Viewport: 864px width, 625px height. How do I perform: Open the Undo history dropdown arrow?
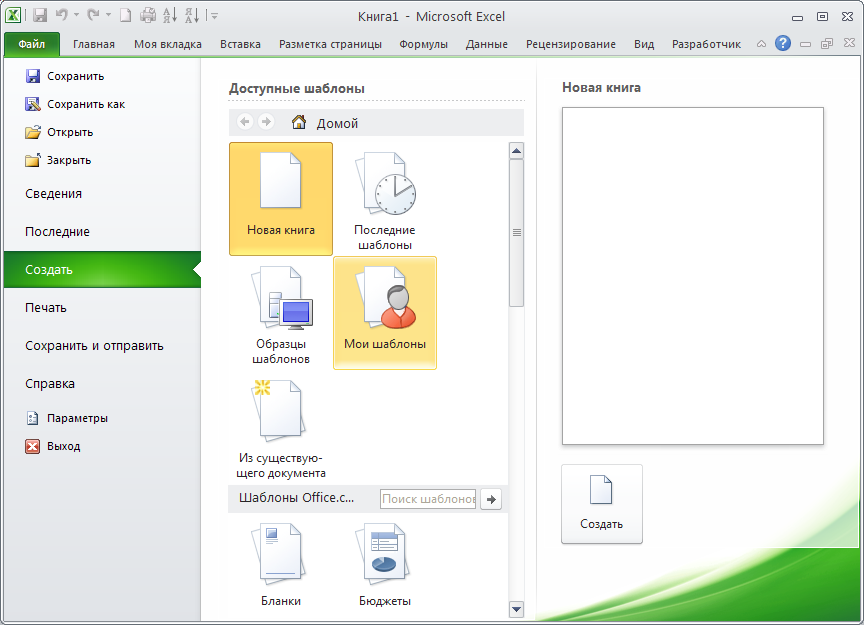coord(76,15)
